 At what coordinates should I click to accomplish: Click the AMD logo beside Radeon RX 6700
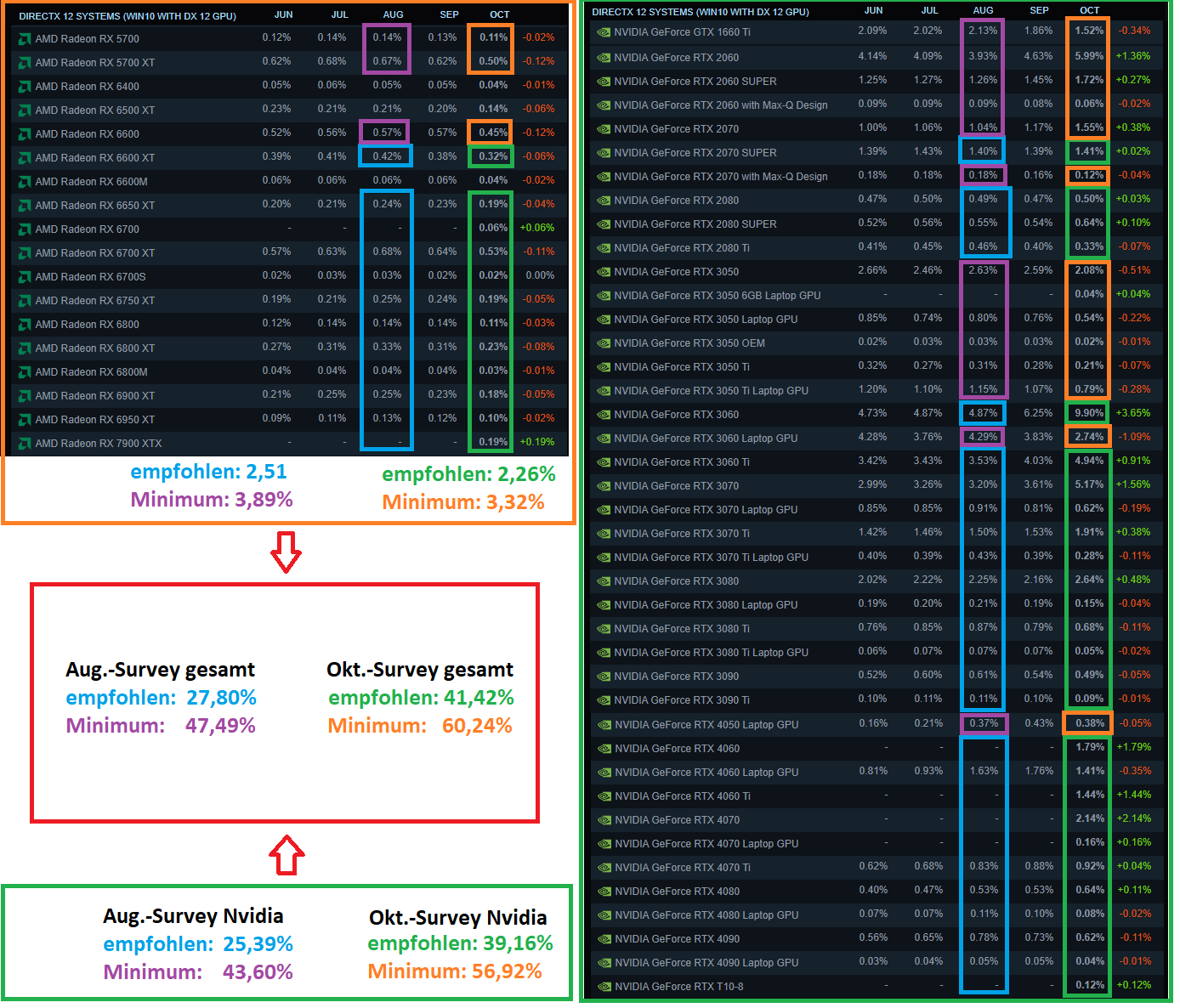pos(26,229)
